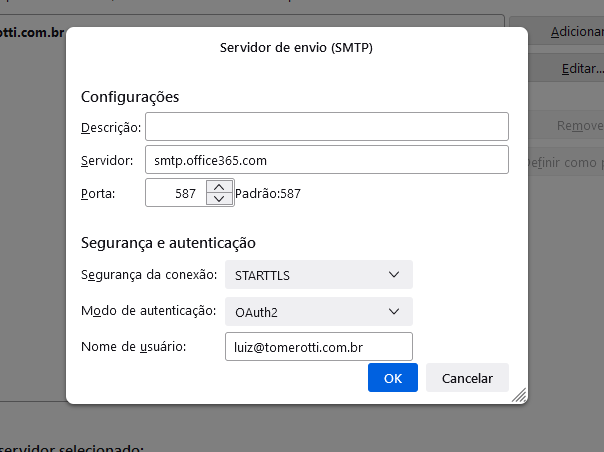Click Definir como padrão background button
The width and height of the screenshot is (604, 452).
566,162
